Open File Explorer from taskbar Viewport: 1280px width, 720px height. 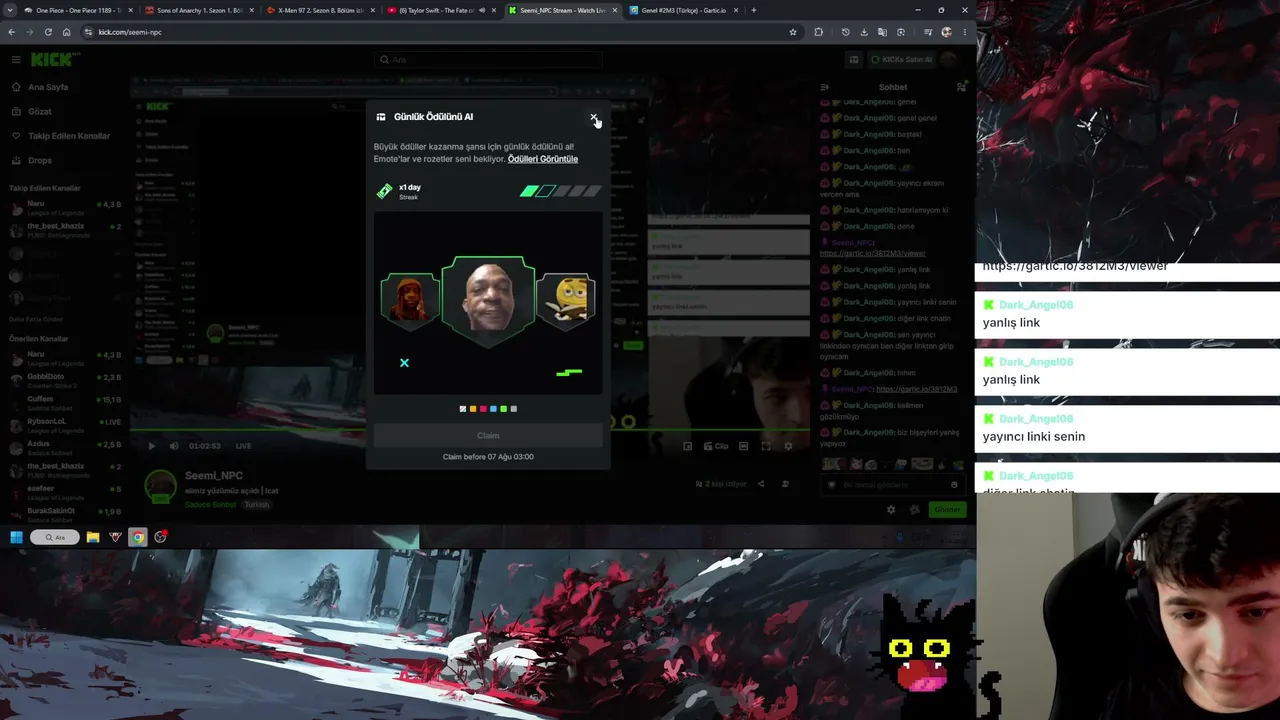point(93,537)
